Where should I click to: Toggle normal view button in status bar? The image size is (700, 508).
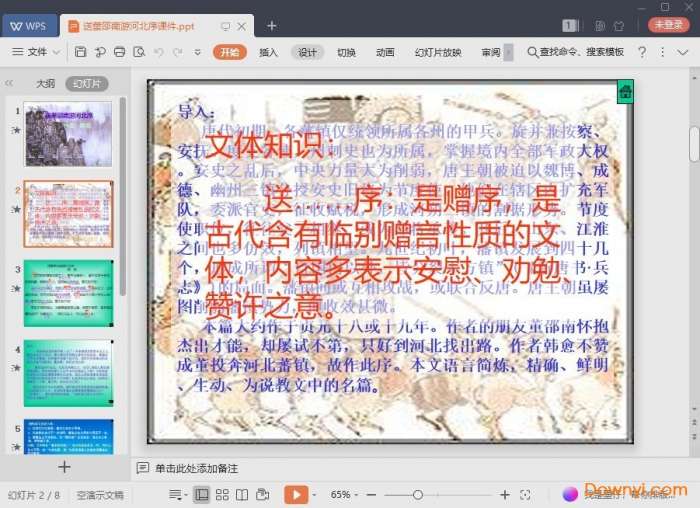pyautogui.click(x=202, y=494)
